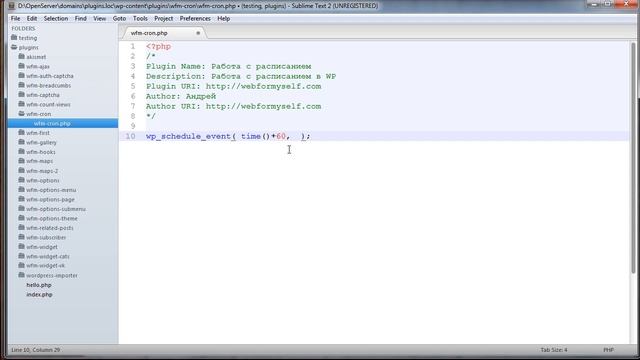
Task: Click the wp_schedule_event function name
Action: click(x=189, y=136)
